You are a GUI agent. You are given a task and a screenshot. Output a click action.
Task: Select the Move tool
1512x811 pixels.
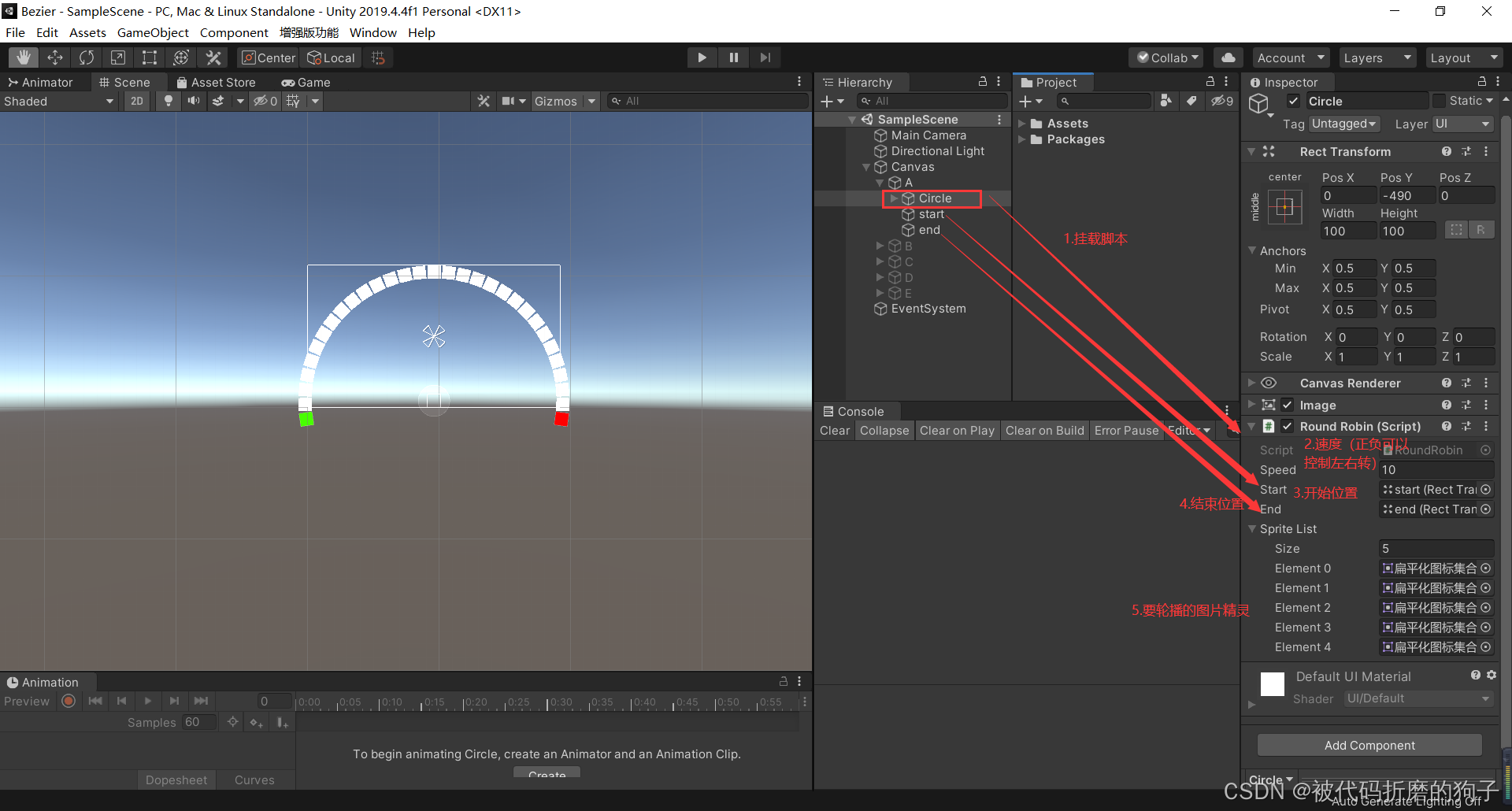(54, 57)
